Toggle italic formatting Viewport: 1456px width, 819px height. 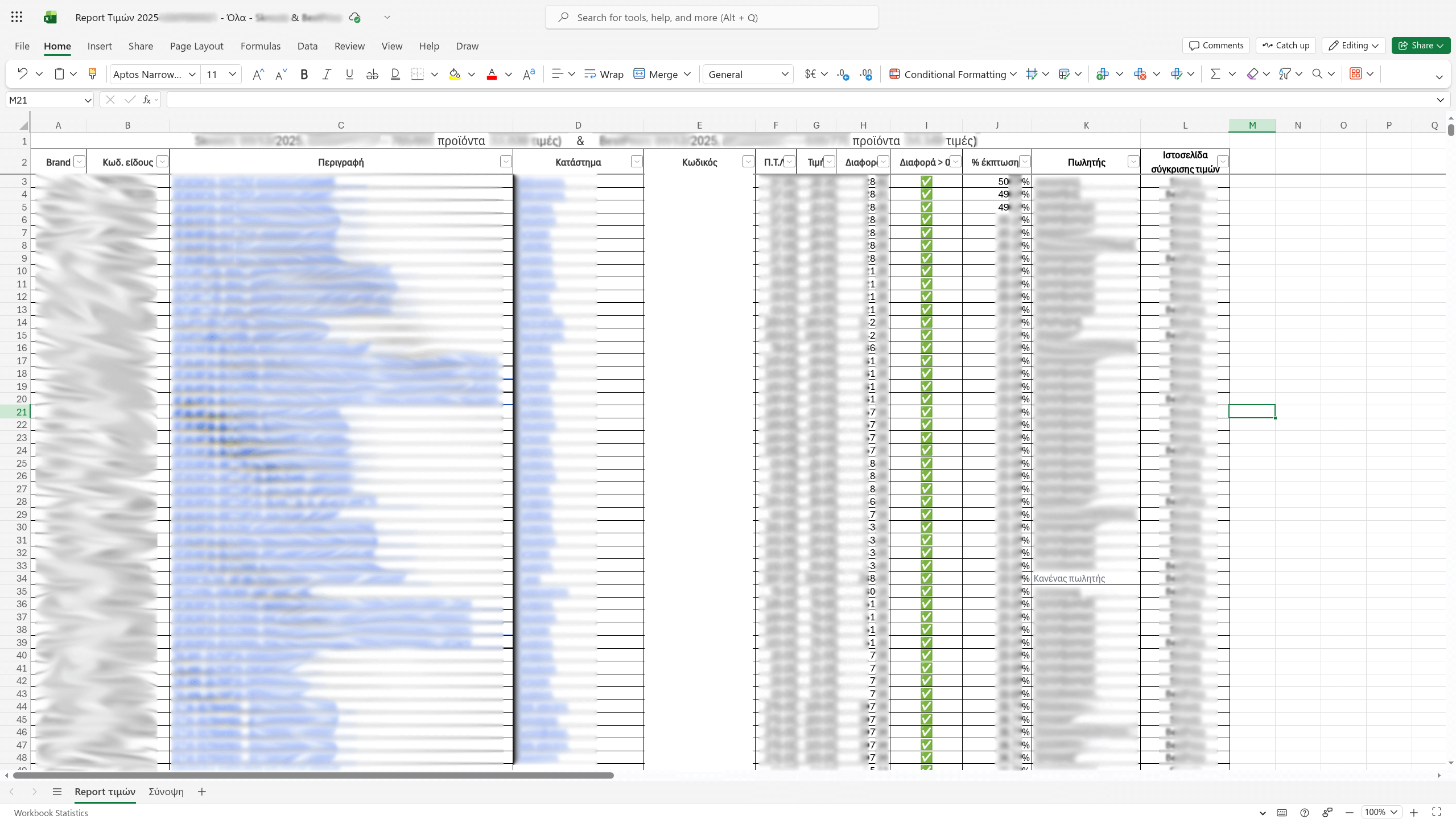[327, 74]
